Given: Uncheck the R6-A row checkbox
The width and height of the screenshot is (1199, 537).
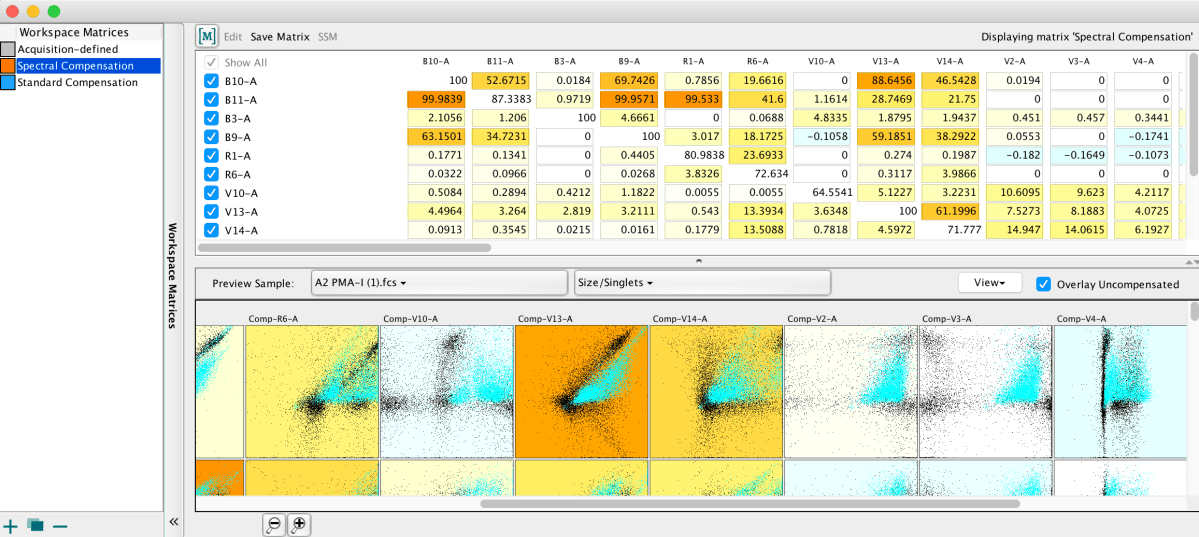Looking at the screenshot, I should click(x=211, y=174).
